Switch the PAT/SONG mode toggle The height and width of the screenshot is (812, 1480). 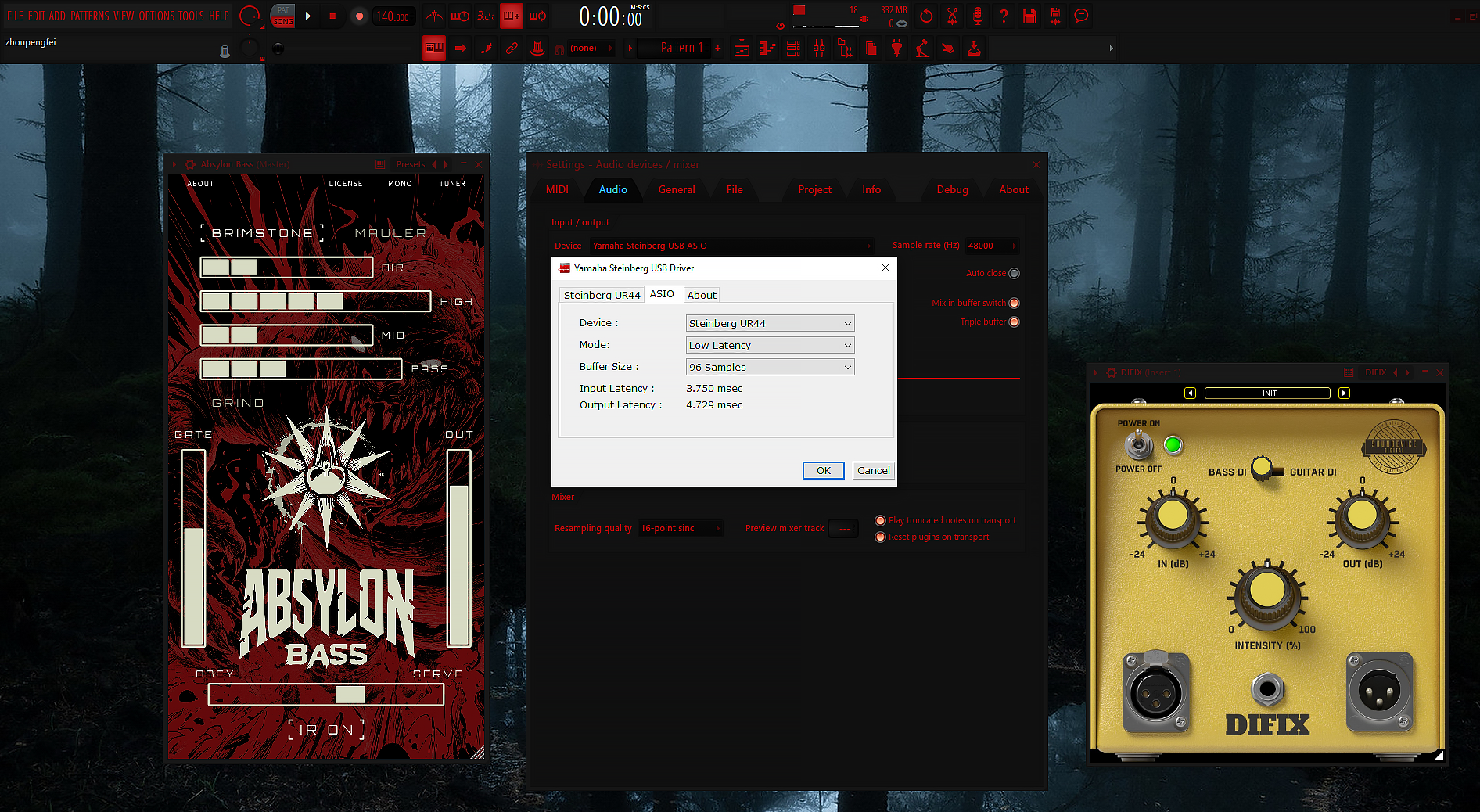tap(282, 16)
